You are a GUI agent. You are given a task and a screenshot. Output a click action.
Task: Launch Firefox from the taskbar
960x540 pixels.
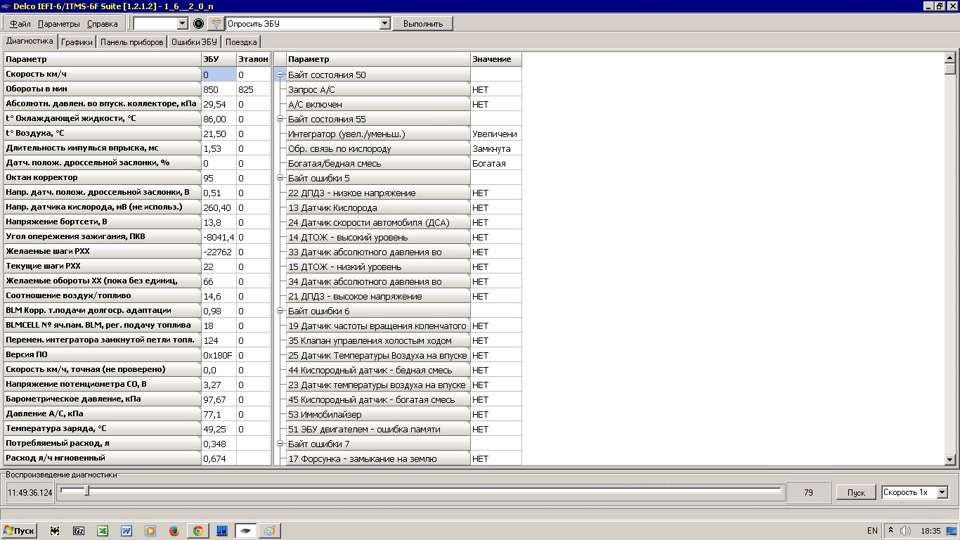(x=174, y=531)
